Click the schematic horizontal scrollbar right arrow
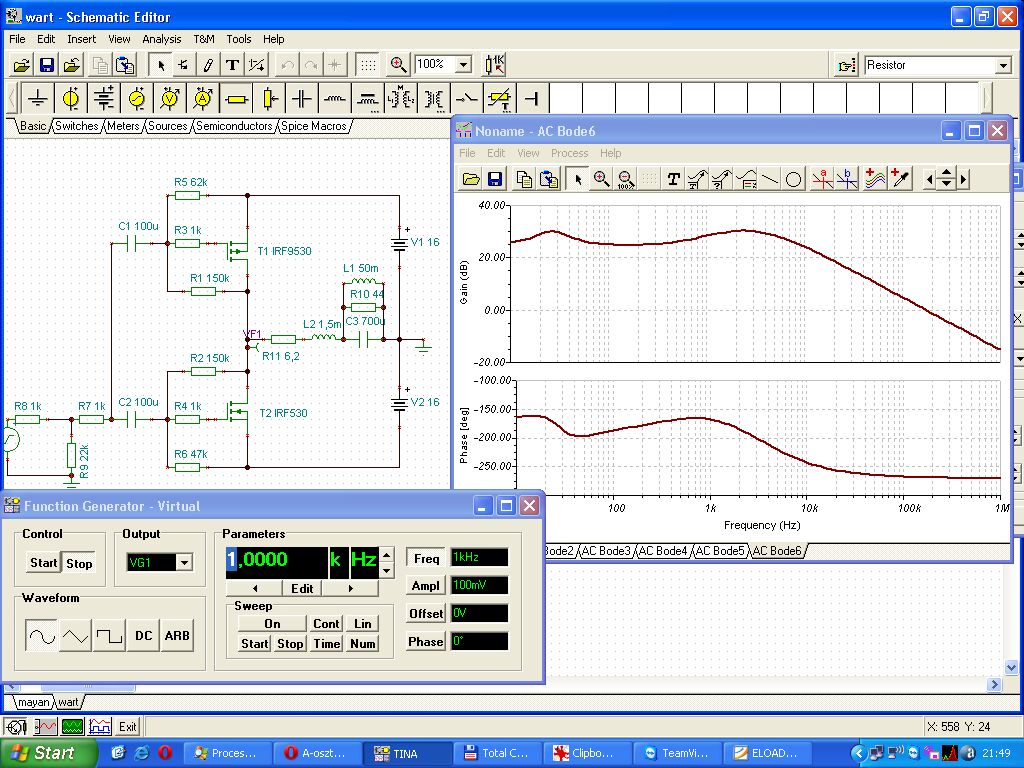The height and width of the screenshot is (768, 1024). (x=994, y=685)
